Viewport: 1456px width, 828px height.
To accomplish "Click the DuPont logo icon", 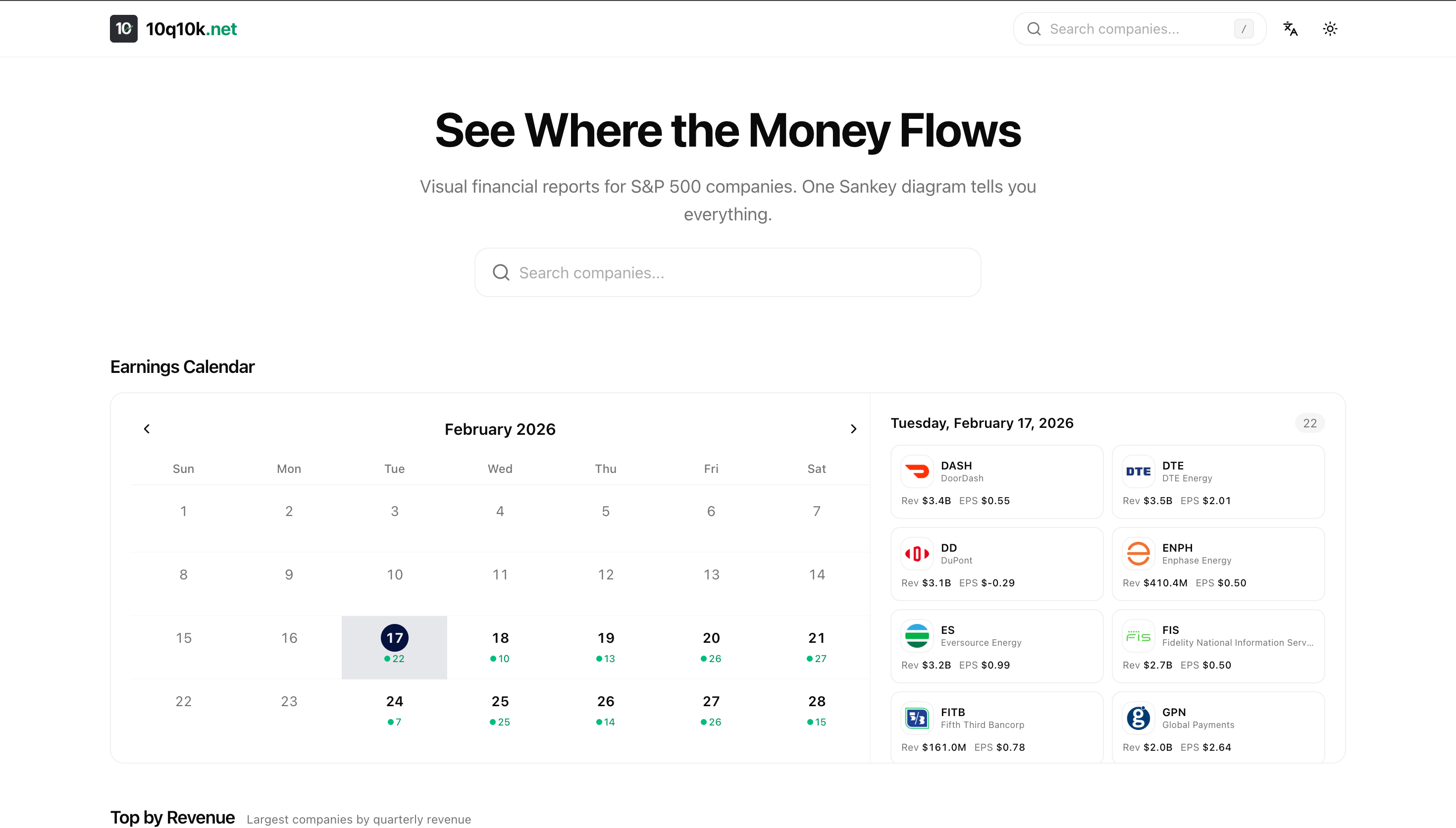I will point(917,553).
